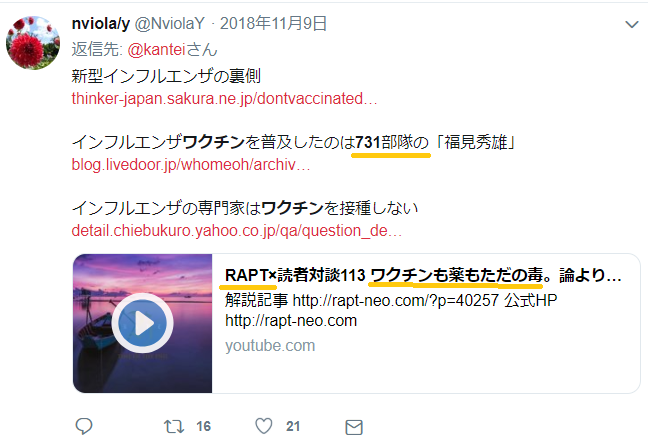Play the YouTube video in the card

142,323
